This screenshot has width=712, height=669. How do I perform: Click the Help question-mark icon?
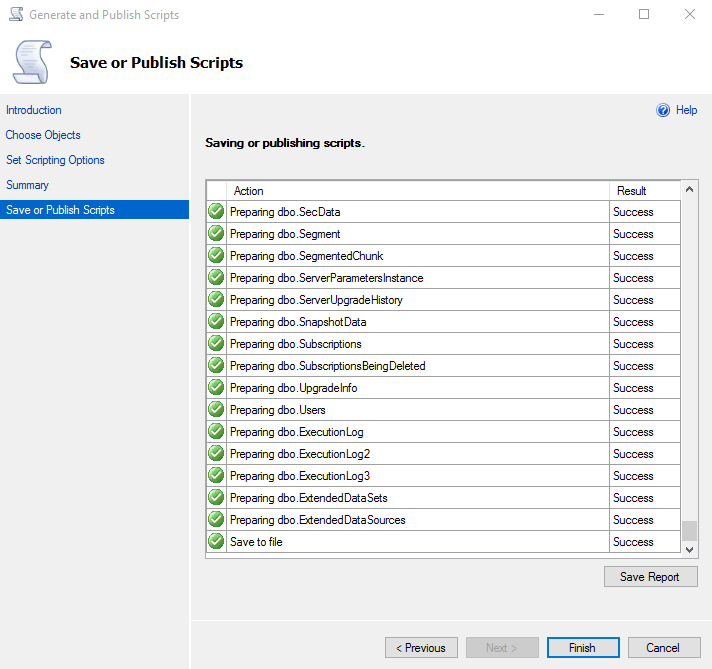663,110
